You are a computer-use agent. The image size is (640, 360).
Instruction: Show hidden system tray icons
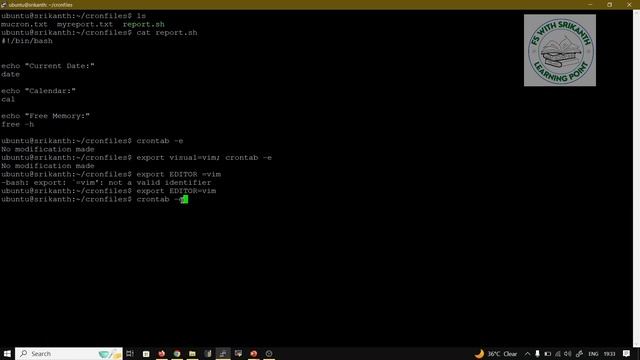pos(527,354)
